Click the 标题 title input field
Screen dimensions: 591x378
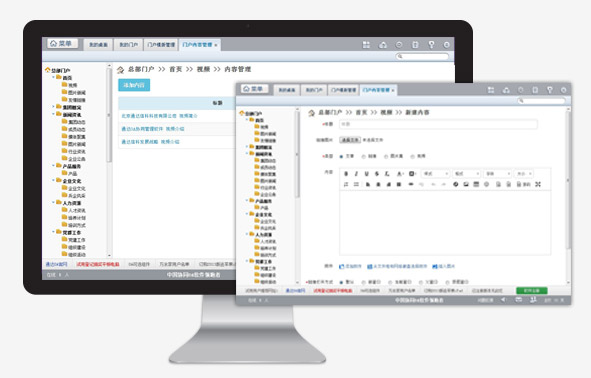point(438,124)
